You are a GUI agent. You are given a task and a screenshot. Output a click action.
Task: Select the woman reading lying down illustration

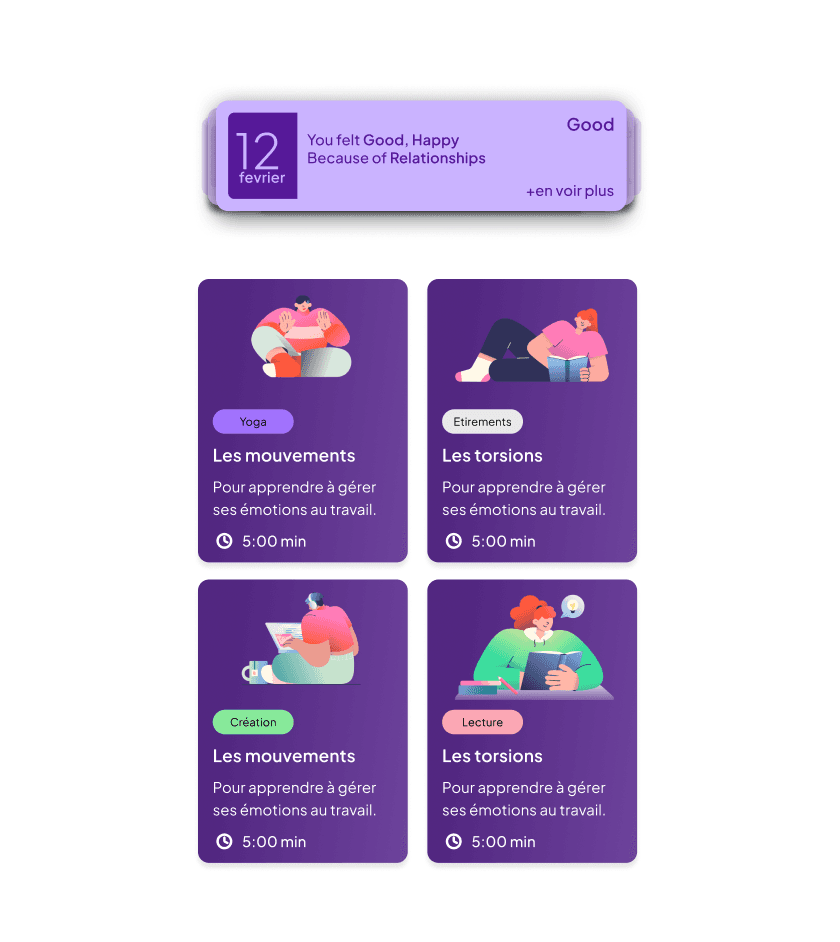532,345
